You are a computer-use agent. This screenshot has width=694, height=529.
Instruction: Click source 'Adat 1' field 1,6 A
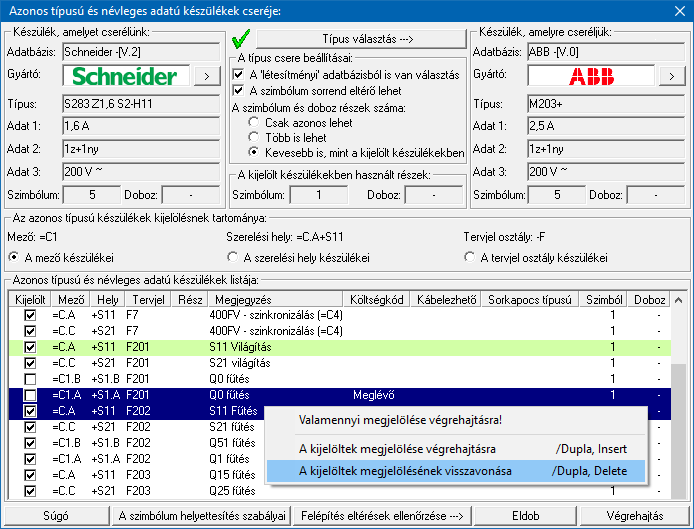(x=141, y=126)
